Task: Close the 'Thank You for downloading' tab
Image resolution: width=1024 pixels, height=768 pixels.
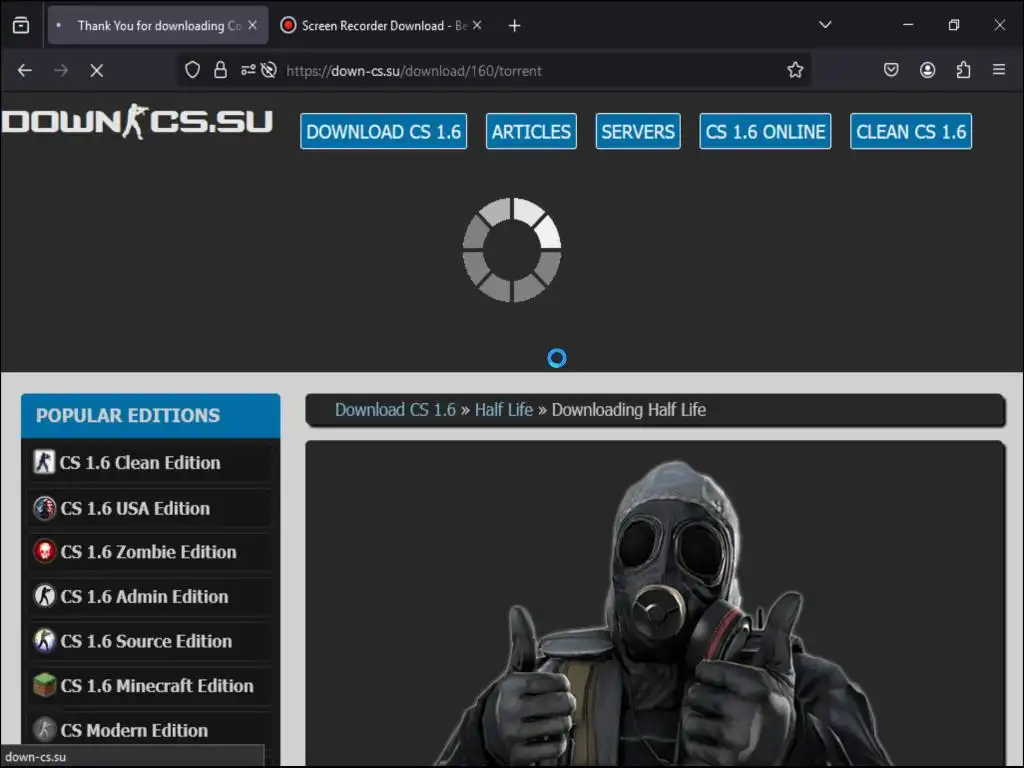Action: [x=253, y=25]
